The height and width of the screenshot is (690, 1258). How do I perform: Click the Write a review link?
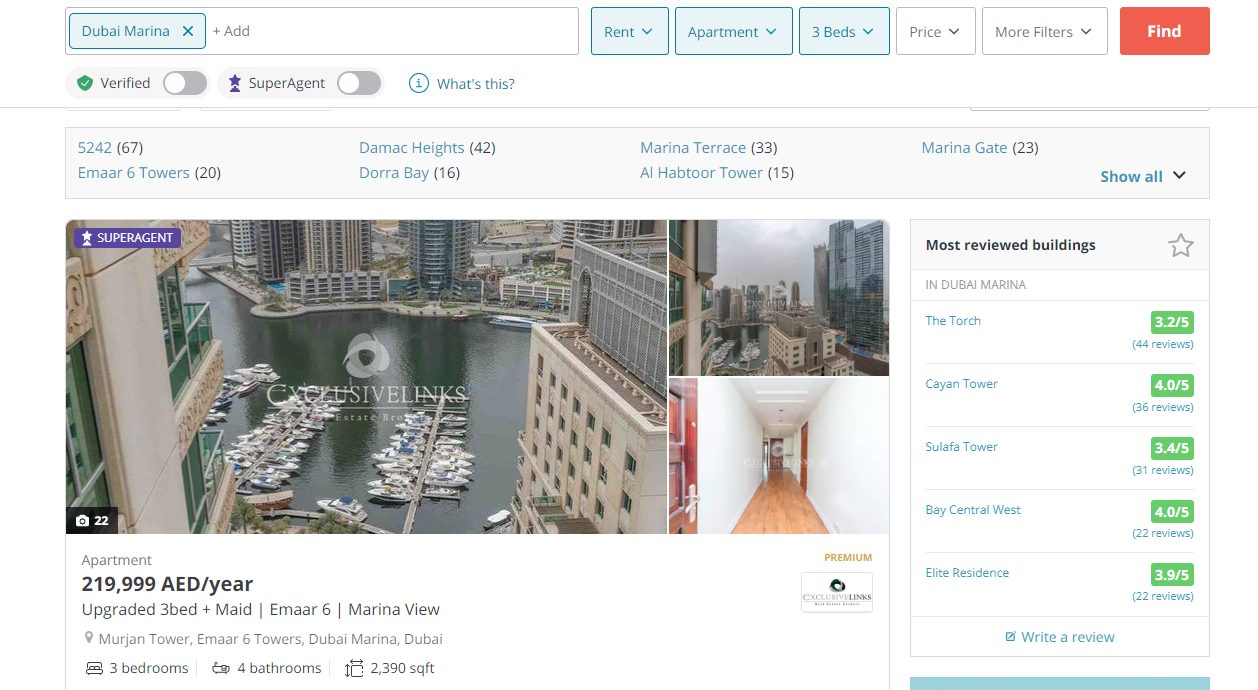pyautogui.click(x=1068, y=637)
